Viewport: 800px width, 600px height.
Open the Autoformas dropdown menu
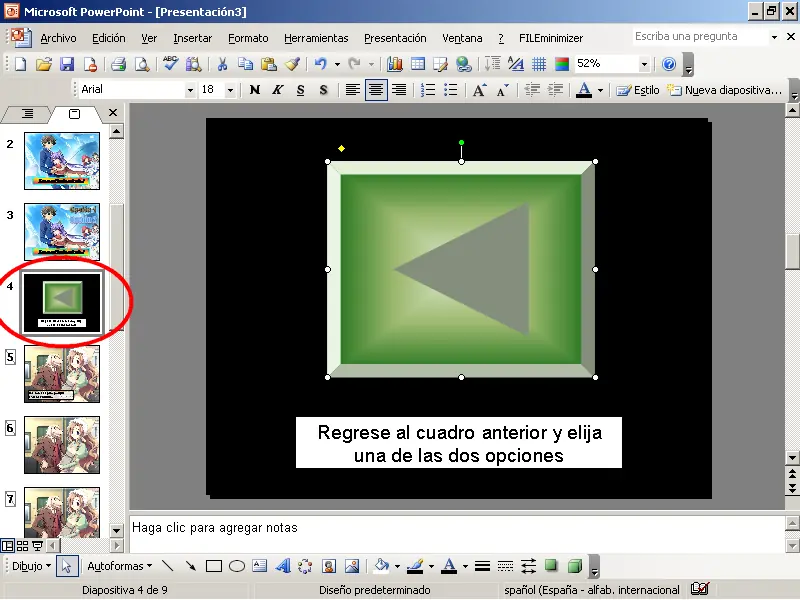pos(119,566)
